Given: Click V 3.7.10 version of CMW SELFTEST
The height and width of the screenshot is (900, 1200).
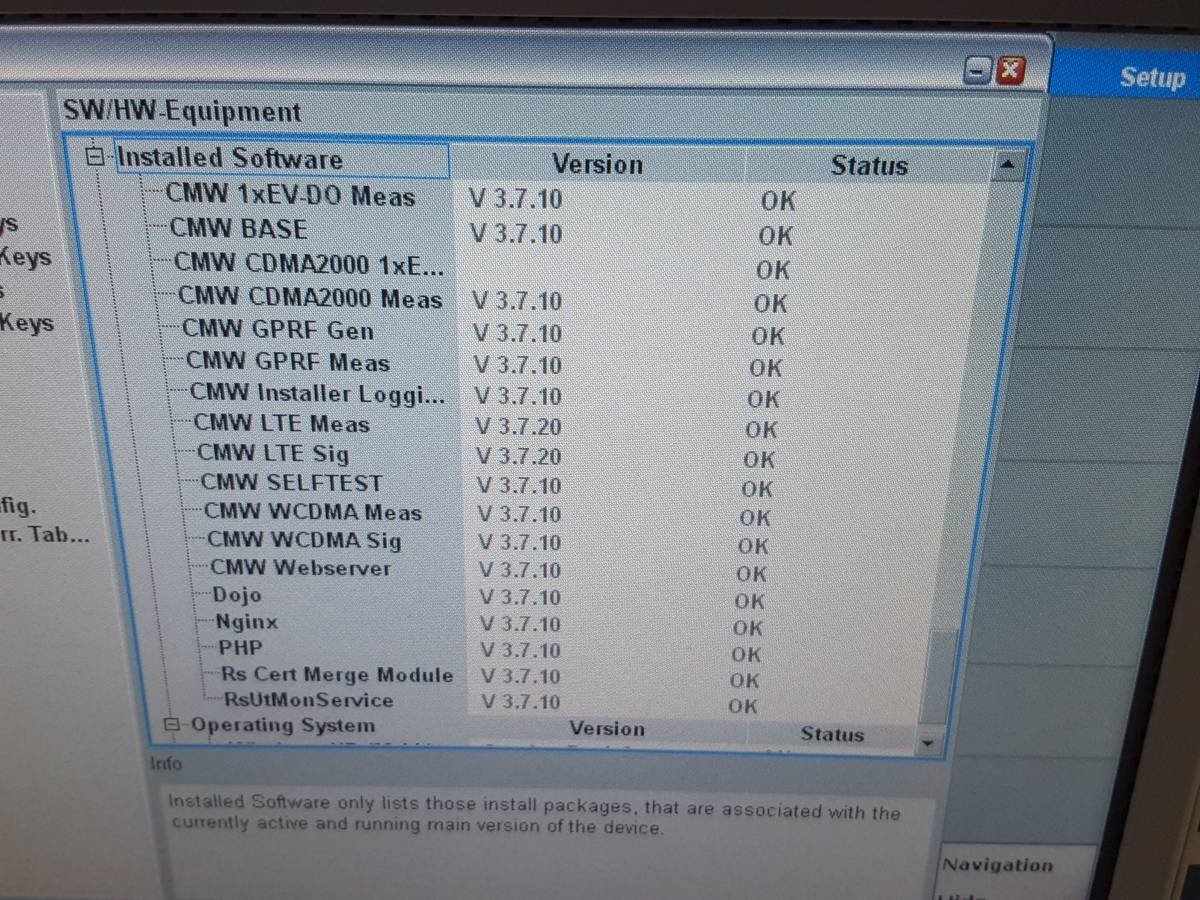Looking at the screenshot, I should pyautogui.click(x=520, y=486).
